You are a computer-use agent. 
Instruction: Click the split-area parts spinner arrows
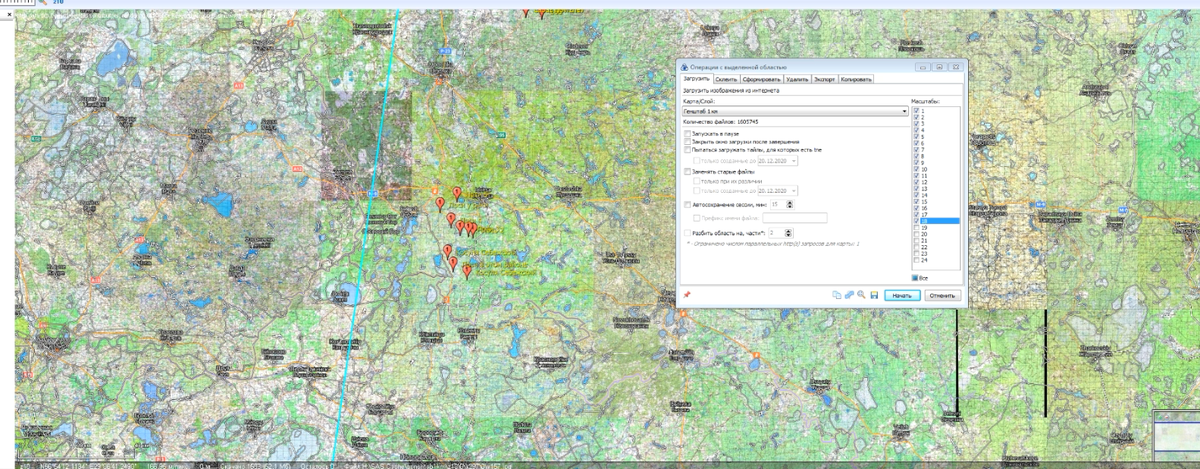pyautogui.click(x=788, y=233)
